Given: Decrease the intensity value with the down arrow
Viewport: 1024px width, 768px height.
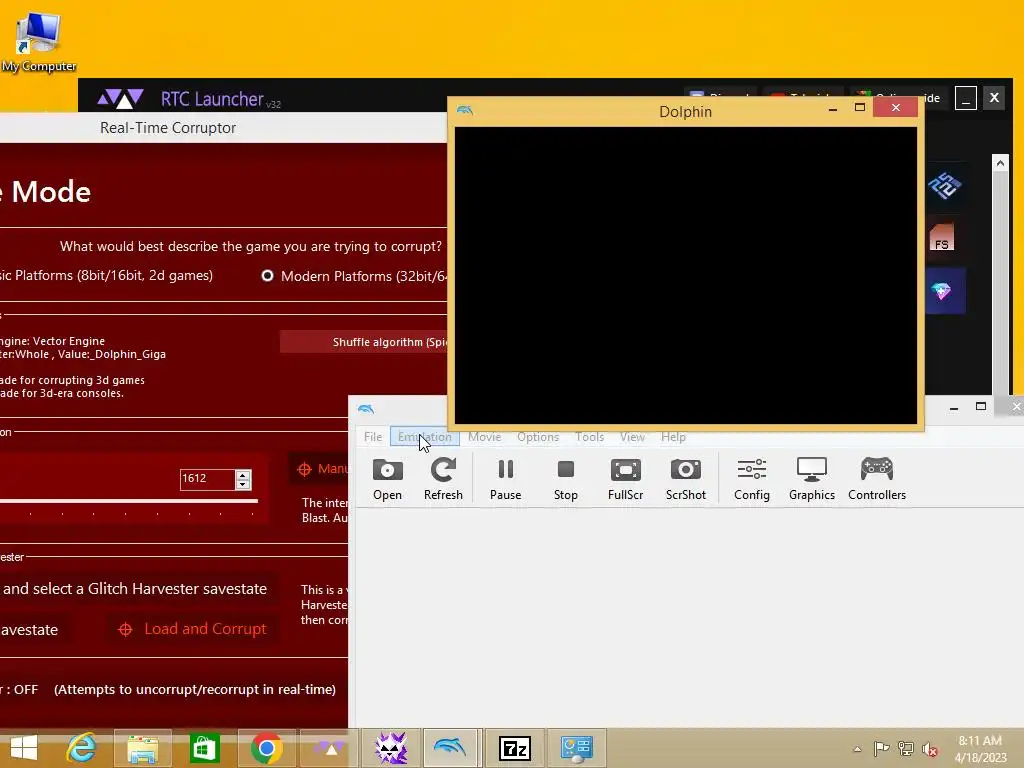Looking at the screenshot, I should (243, 485).
